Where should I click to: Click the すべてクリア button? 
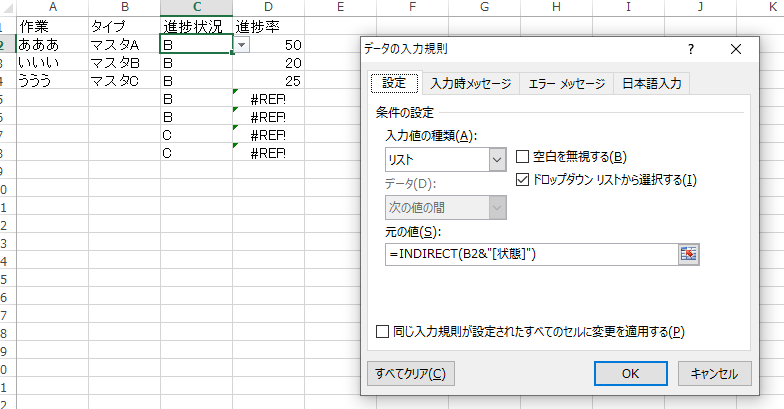tap(410, 374)
